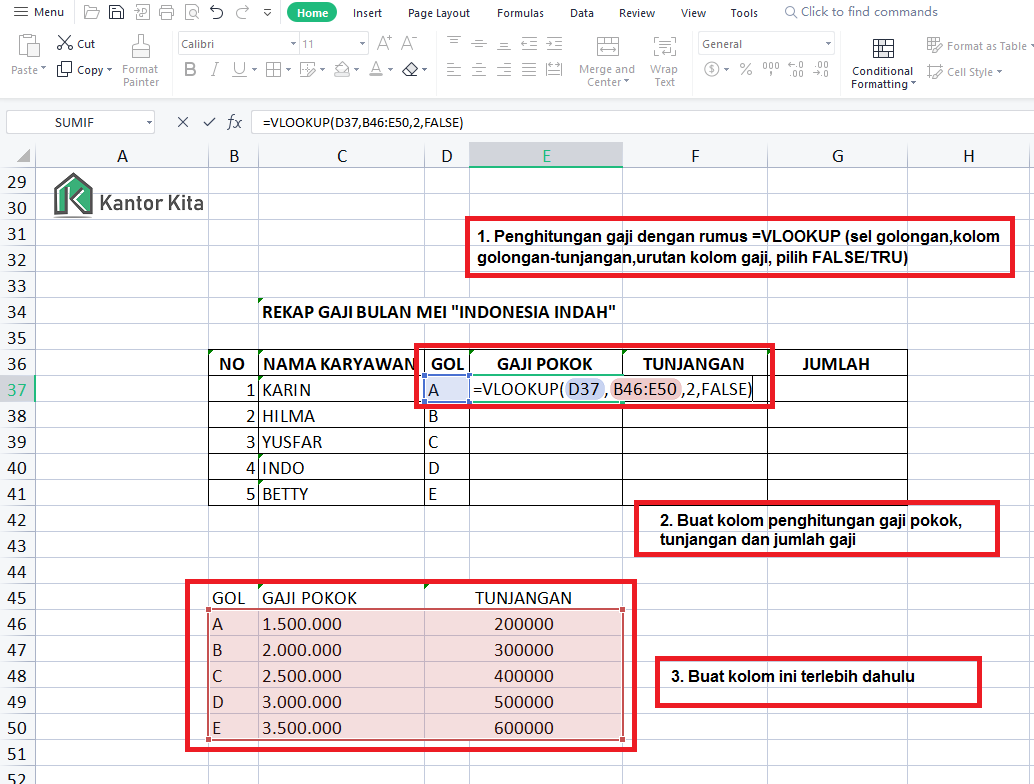Save the workbook with the floppy disk icon
This screenshot has height=784, width=1034.
[x=116, y=12]
